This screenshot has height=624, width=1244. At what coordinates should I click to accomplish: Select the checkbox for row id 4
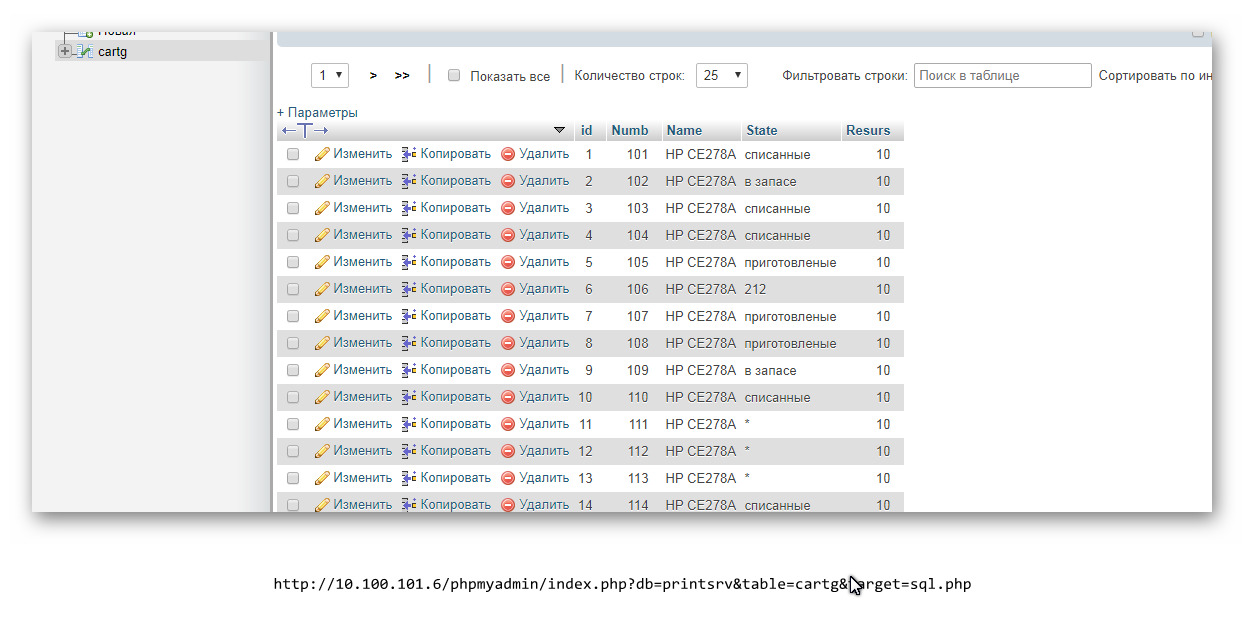tap(293, 235)
